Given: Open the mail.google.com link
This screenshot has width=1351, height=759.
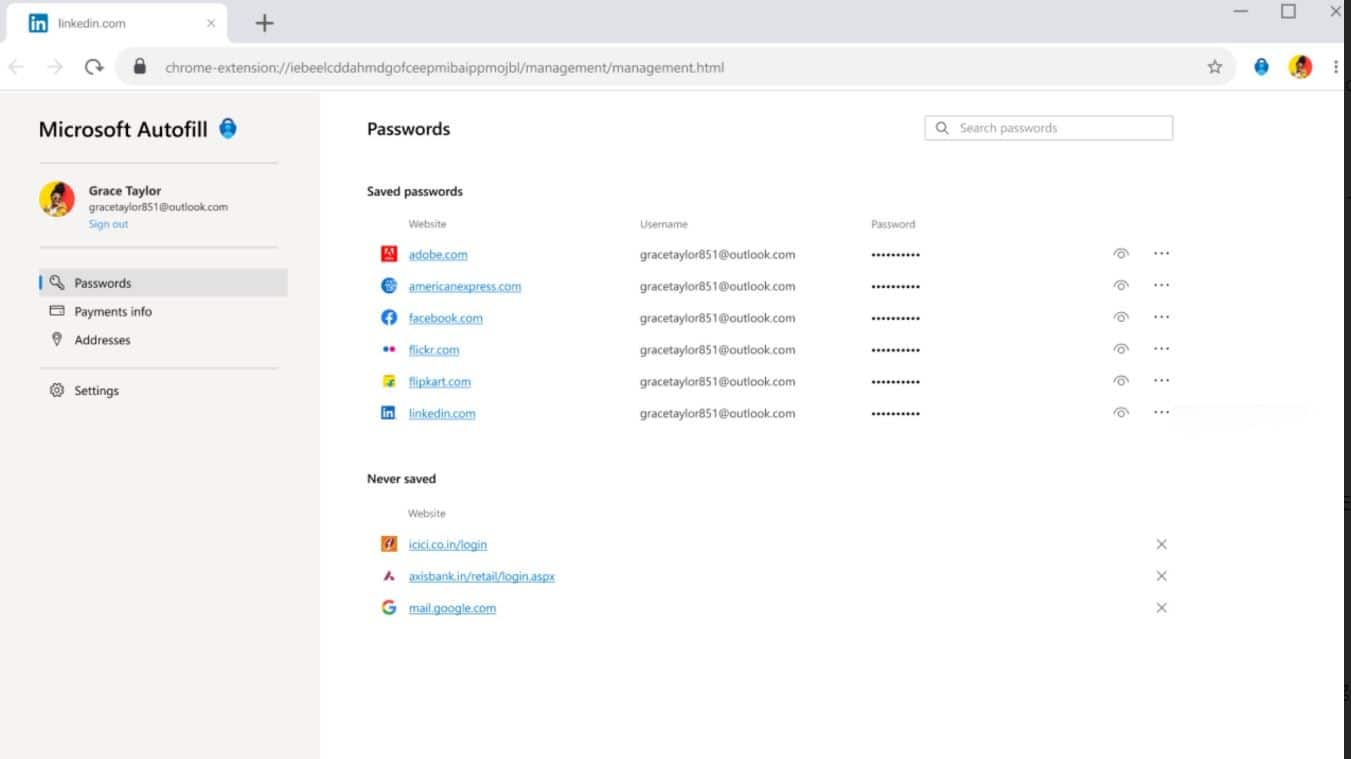Looking at the screenshot, I should tap(452, 608).
